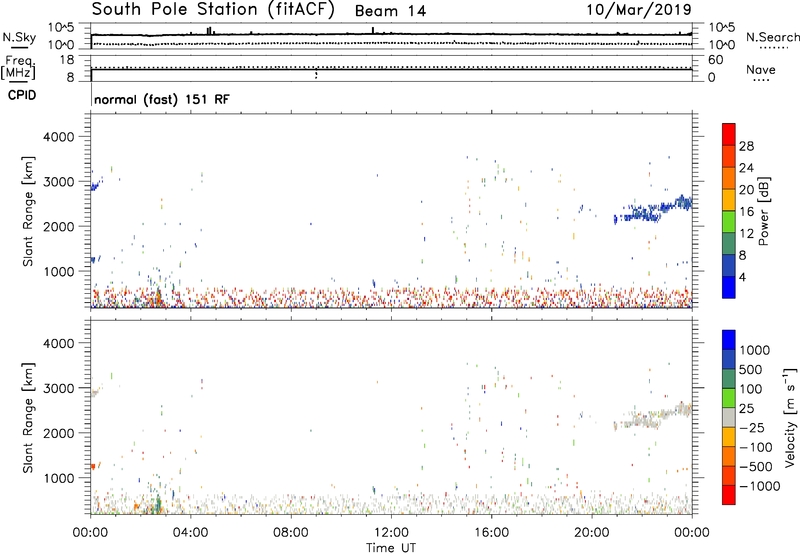
Task: Click the "Velocity [m s-1]" colorbar label
Action: (x=790, y=416)
